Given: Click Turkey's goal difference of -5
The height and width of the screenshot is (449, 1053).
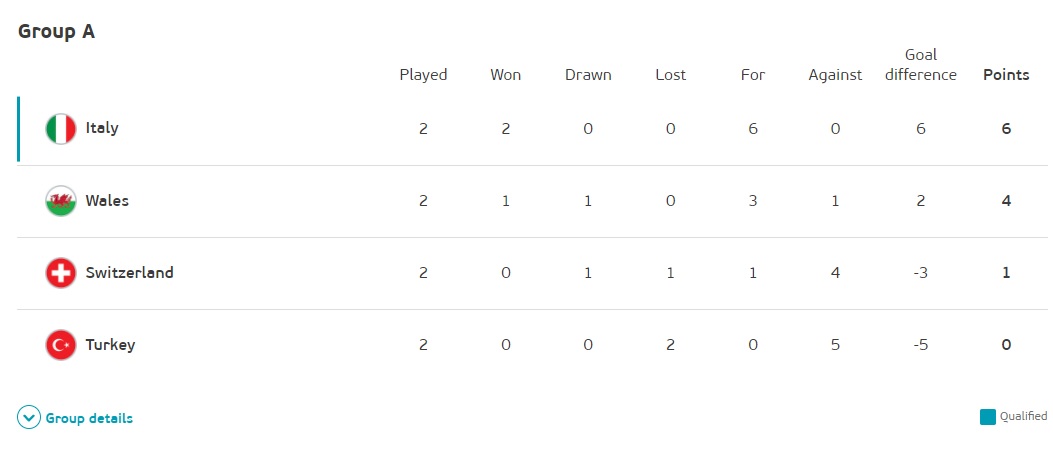Looking at the screenshot, I should (x=921, y=345).
